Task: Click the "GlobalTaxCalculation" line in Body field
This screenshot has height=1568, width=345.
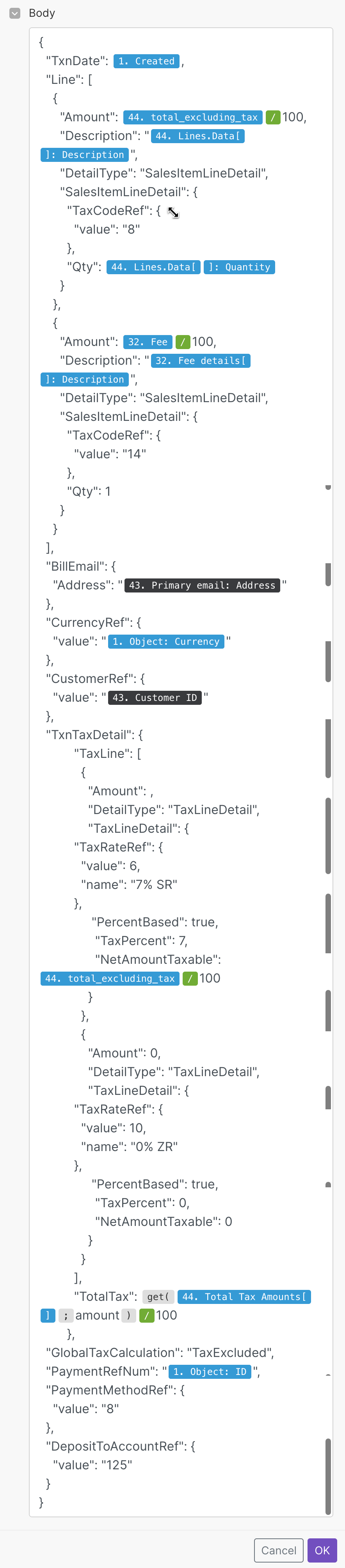Action: [x=160, y=1353]
